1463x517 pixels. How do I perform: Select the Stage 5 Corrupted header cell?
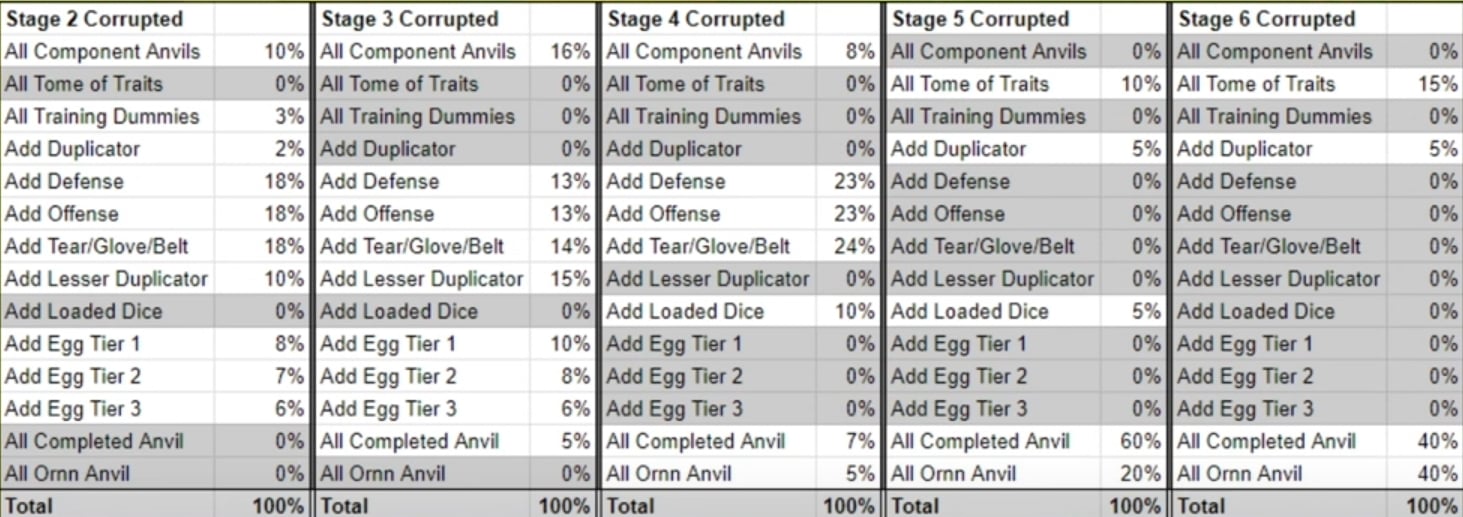click(980, 19)
